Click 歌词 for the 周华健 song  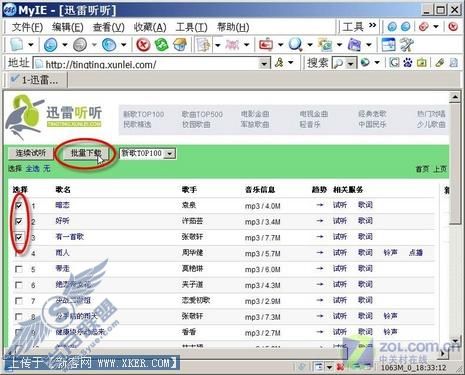pos(365,253)
